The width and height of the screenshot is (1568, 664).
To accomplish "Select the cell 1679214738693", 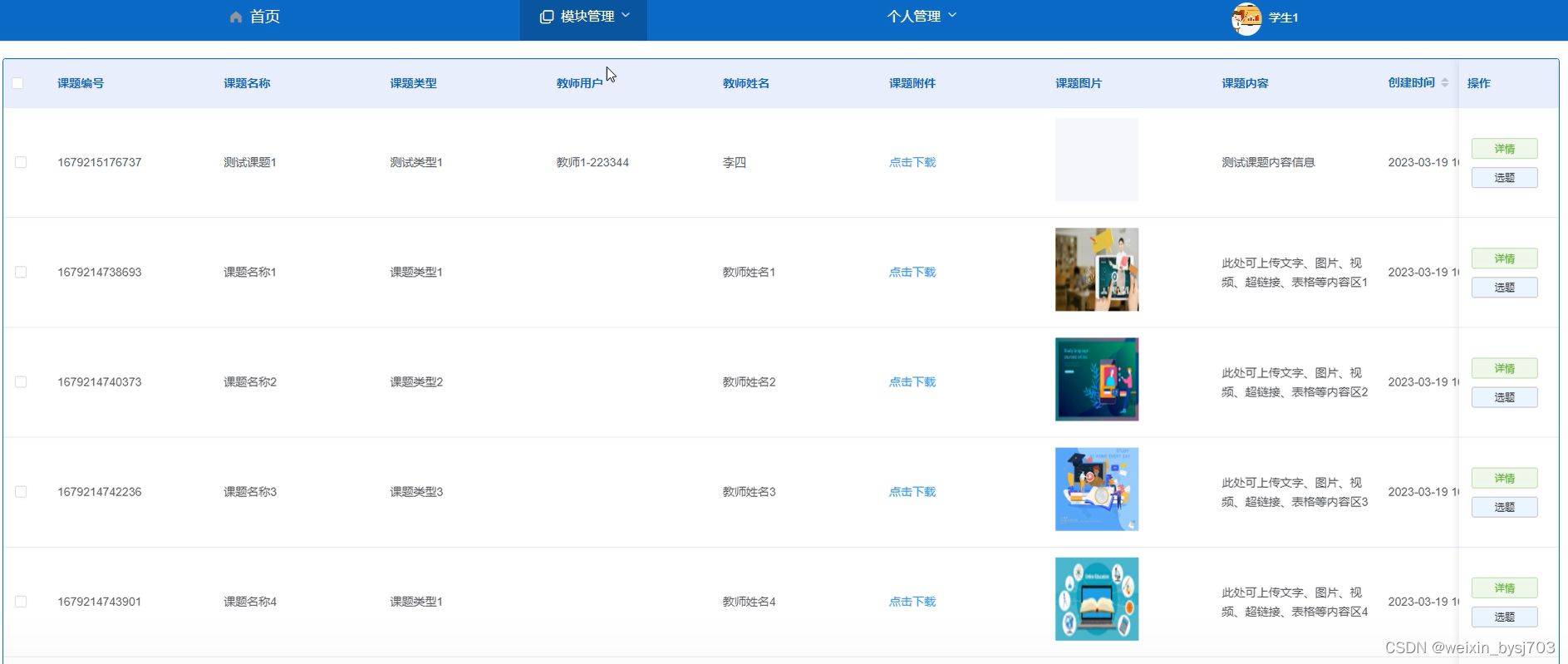I will (x=100, y=272).
